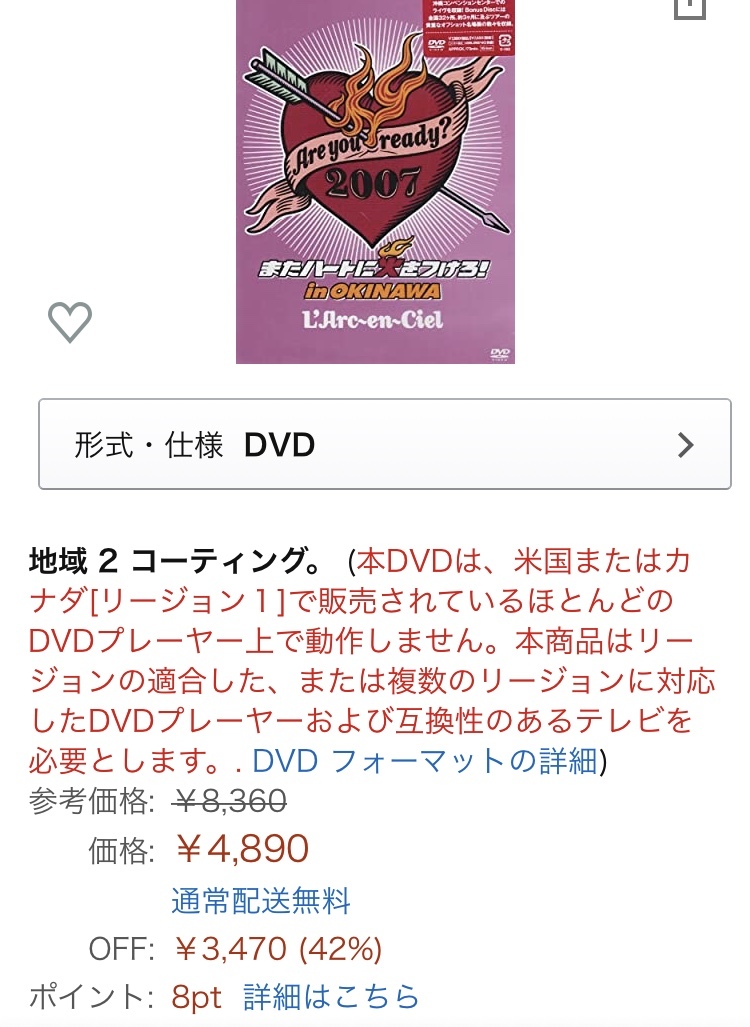This screenshot has width=750, height=1027.
Task: Tap the share icon at top right
Action: pyautogui.click(x=690, y=8)
